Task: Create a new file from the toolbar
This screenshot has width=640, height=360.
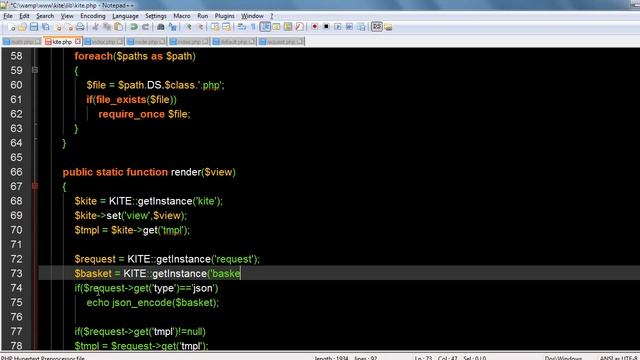Action: tap(11, 27)
